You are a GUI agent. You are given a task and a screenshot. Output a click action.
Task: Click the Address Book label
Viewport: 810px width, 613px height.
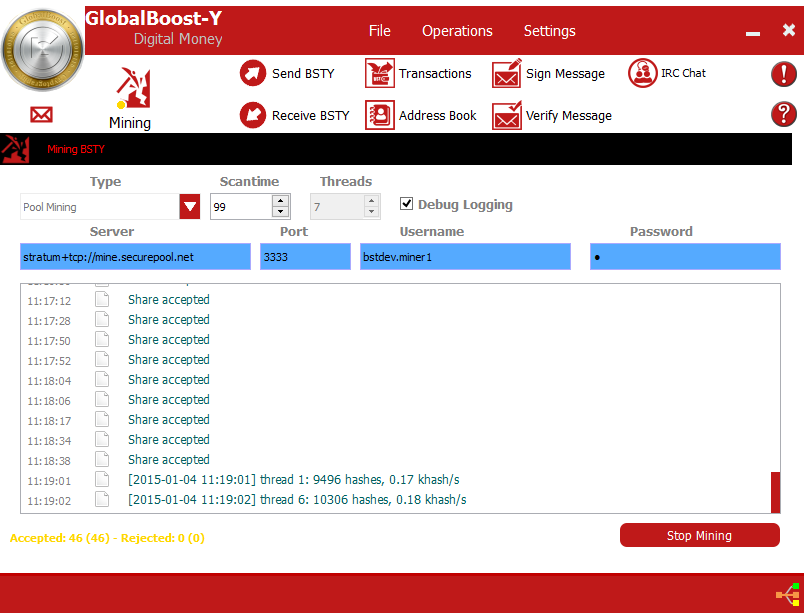pyautogui.click(x=438, y=115)
